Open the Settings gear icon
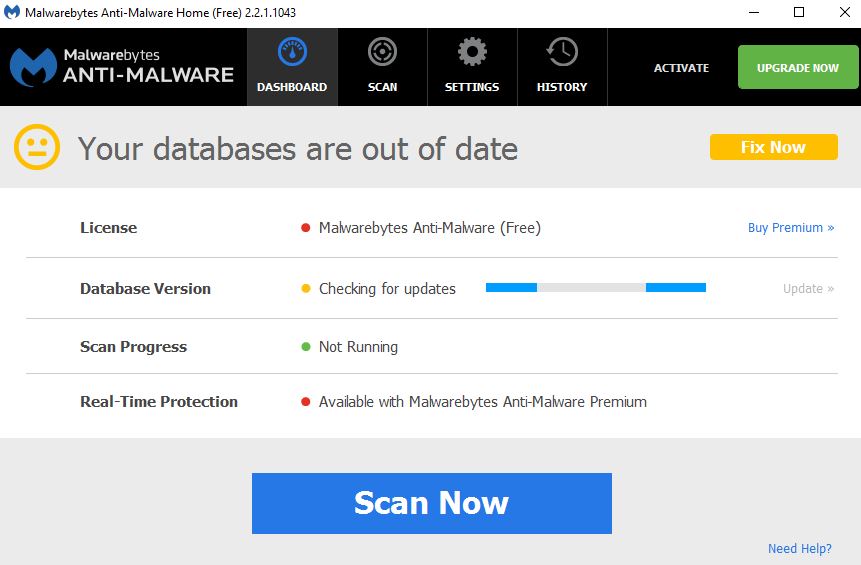The height and width of the screenshot is (565, 861). pos(472,52)
